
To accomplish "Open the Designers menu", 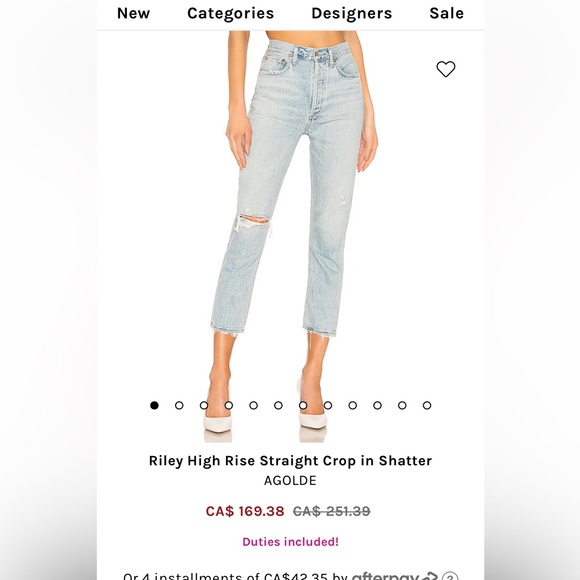I will (352, 13).
